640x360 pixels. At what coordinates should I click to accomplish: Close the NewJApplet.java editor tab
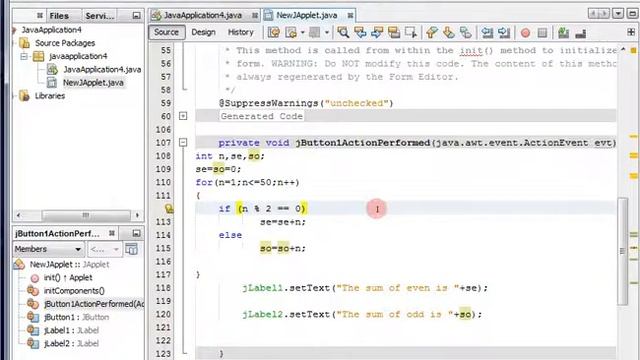(x=350, y=16)
